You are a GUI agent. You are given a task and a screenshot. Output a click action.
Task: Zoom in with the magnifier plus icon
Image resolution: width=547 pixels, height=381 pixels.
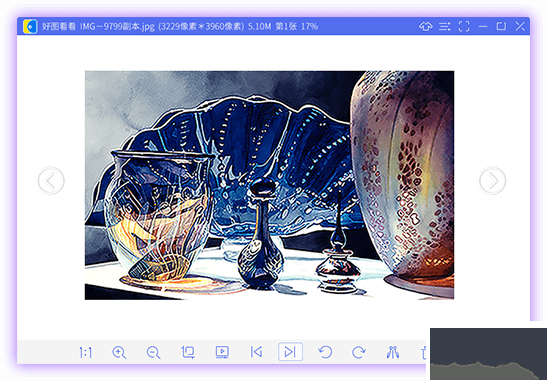click(x=119, y=352)
